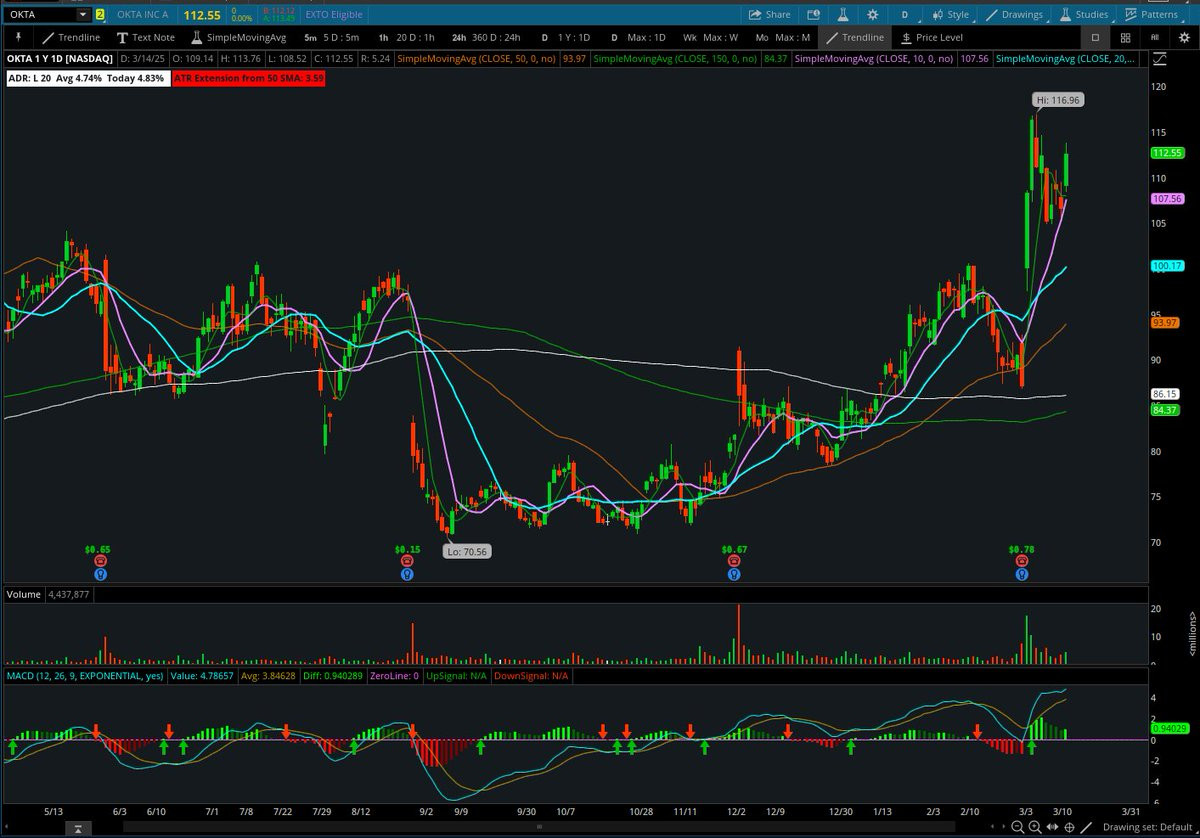Viewport: 1200px width, 838px height.
Task: Click the horizontal pan arrows icon
Action: click(1050, 827)
